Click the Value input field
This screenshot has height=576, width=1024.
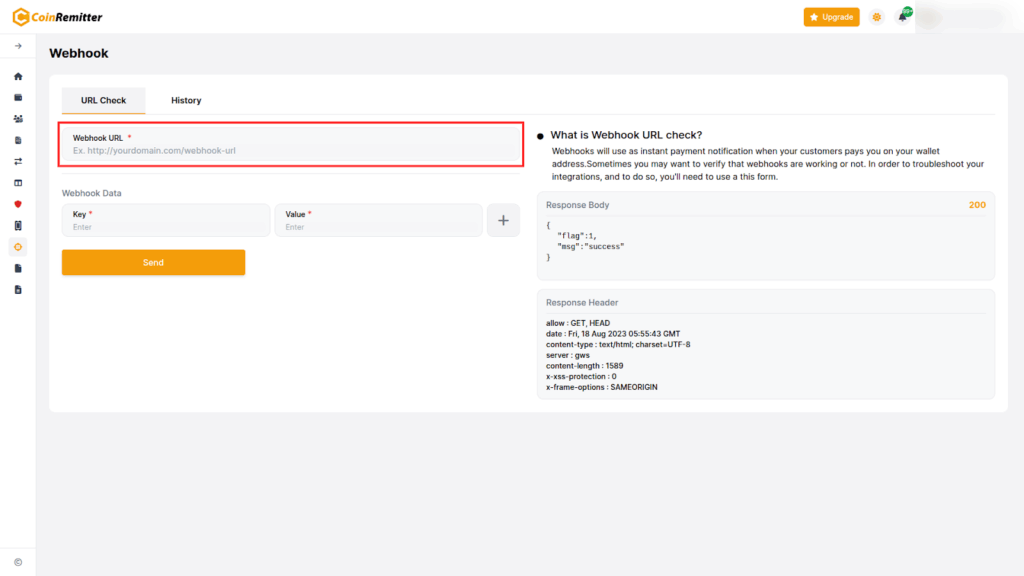378,227
